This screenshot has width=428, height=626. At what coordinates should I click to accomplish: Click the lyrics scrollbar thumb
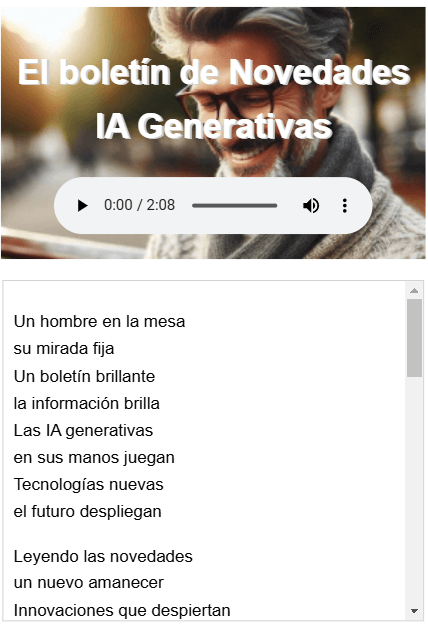(x=414, y=338)
